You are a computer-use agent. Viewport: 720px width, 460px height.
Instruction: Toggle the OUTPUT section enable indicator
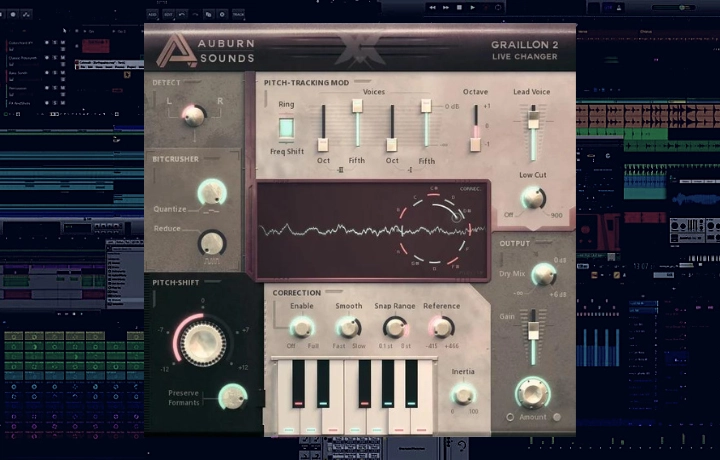(543, 242)
